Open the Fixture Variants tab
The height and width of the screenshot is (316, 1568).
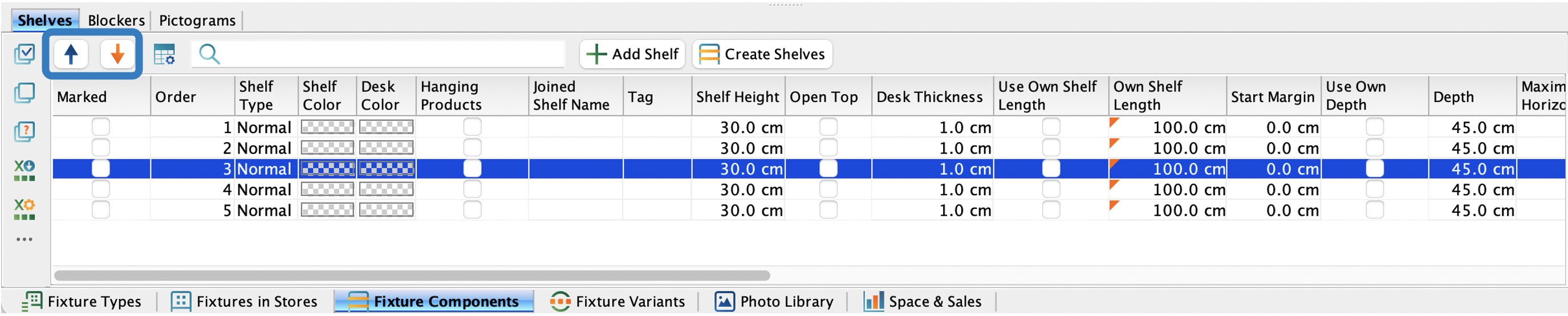[x=617, y=301]
